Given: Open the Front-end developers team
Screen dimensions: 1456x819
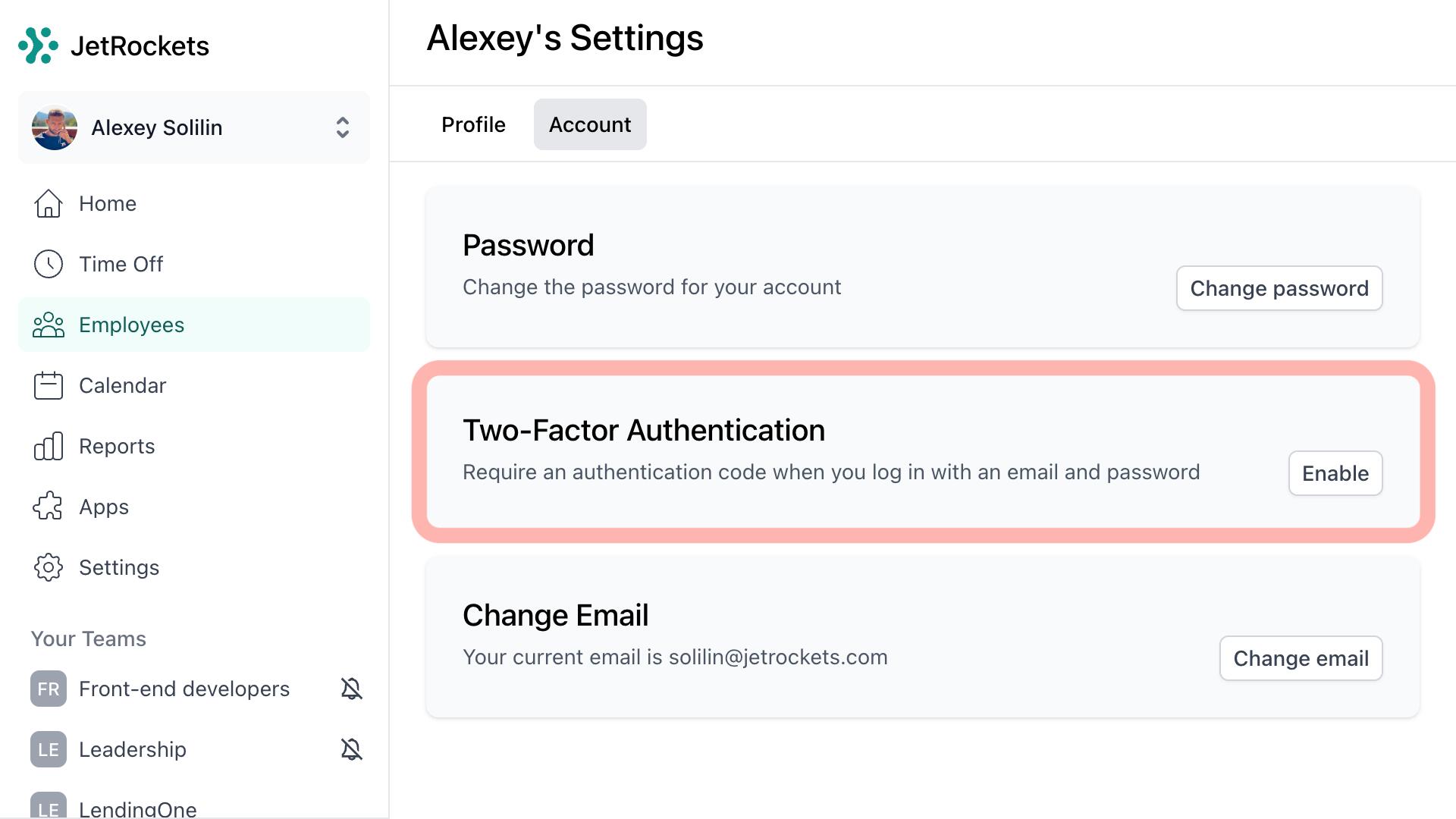Looking at the screenshot, I should click(184, 689).
